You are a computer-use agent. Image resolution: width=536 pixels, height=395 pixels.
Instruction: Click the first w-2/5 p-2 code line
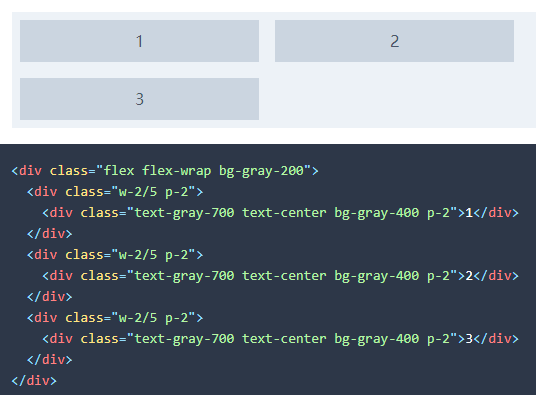coord(115,192)
